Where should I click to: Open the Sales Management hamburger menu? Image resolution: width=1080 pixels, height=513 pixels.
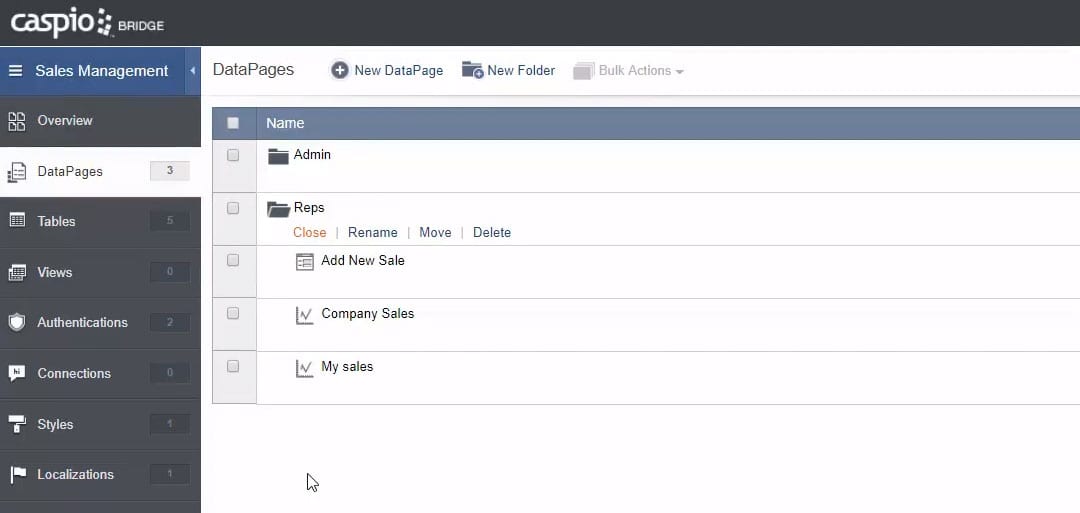tap(15, 71)
